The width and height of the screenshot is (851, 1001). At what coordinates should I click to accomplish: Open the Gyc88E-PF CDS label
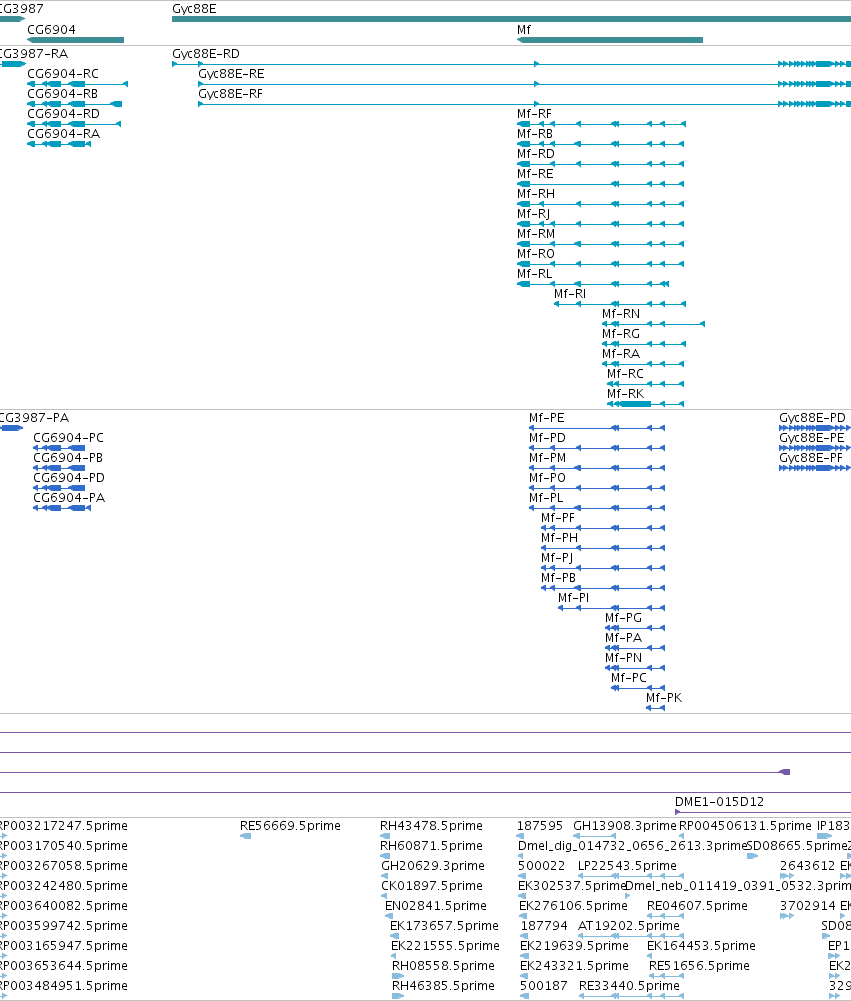click(811, 458)
